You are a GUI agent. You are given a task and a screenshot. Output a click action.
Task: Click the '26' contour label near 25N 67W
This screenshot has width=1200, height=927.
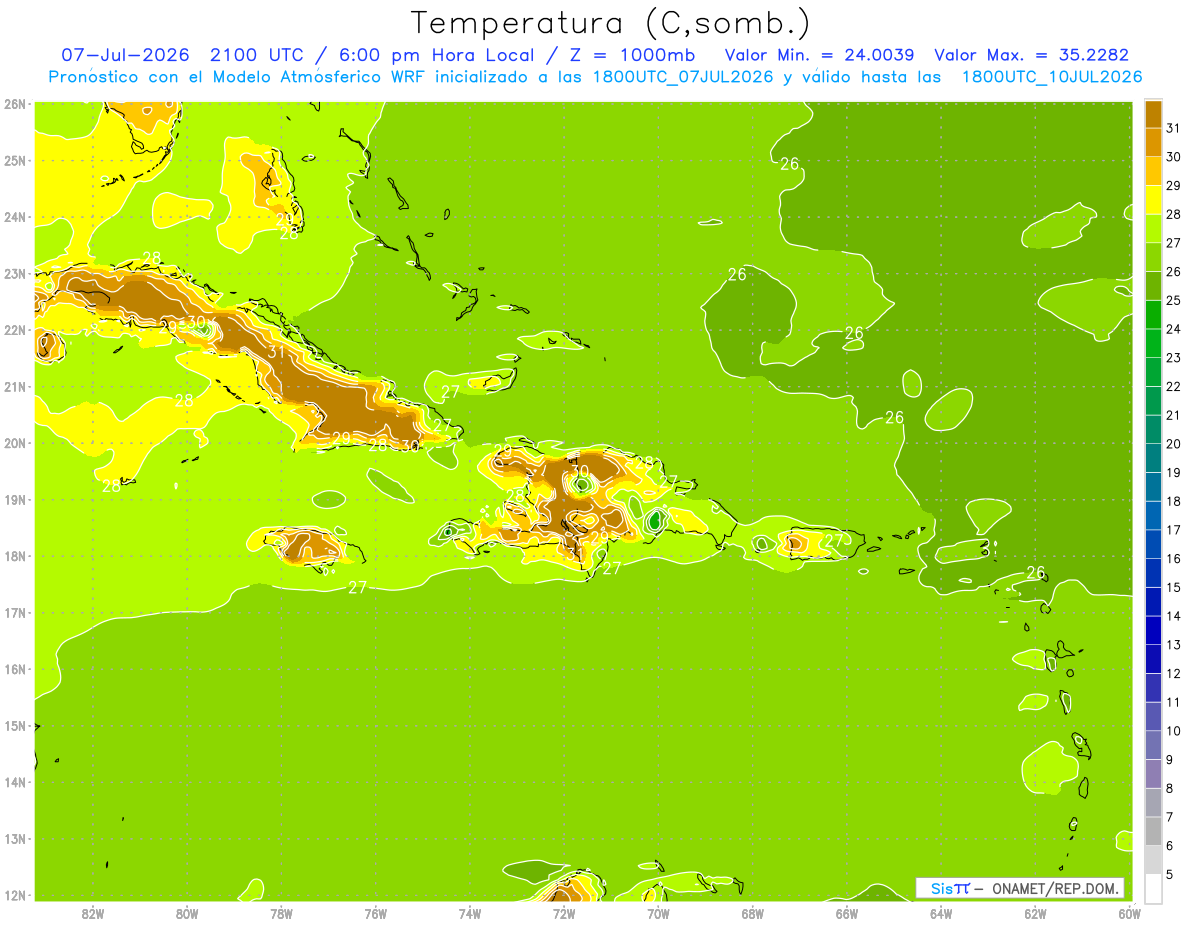tap(790, 163)
